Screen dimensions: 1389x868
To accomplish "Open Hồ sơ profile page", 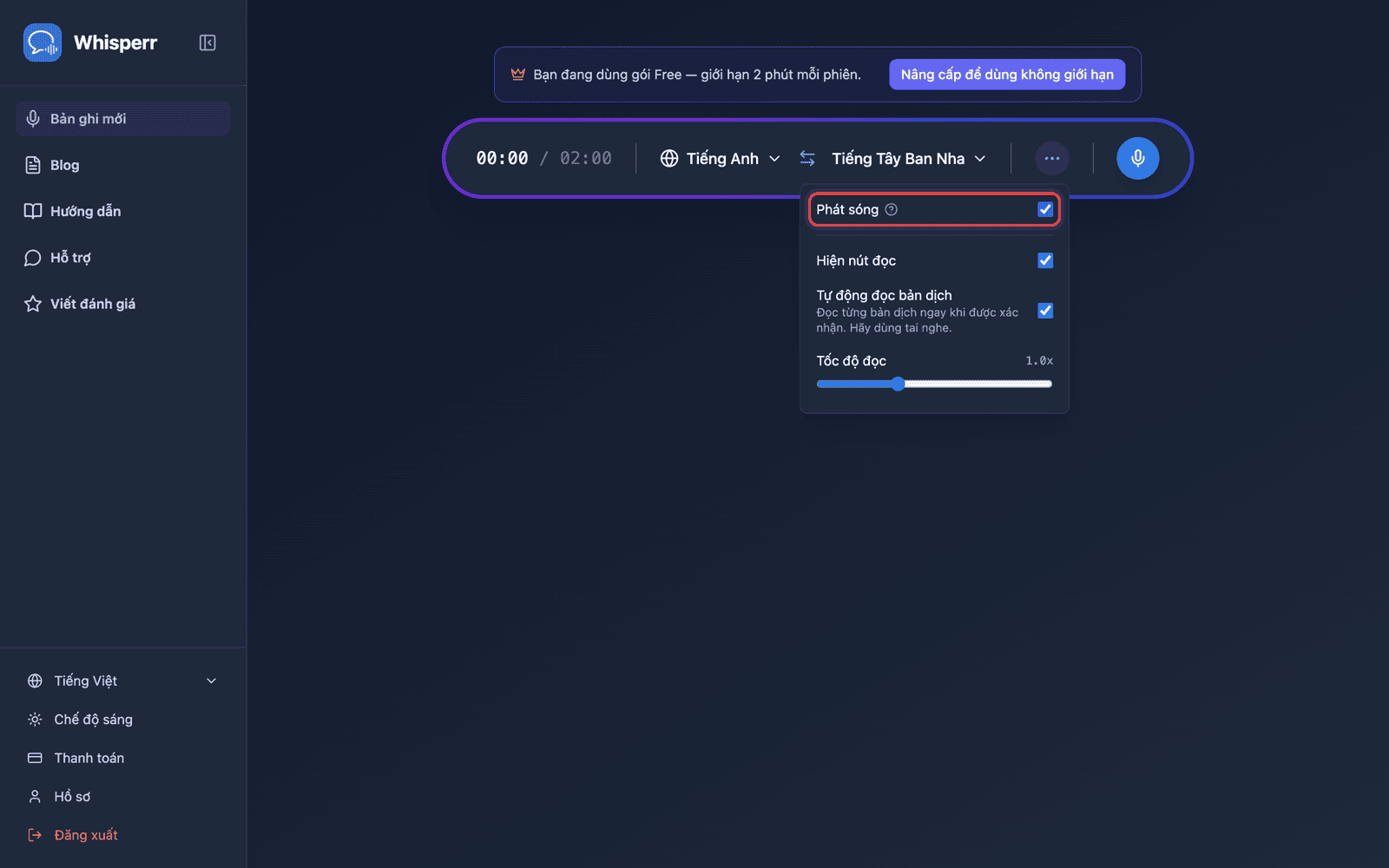I will pos(123,797).
